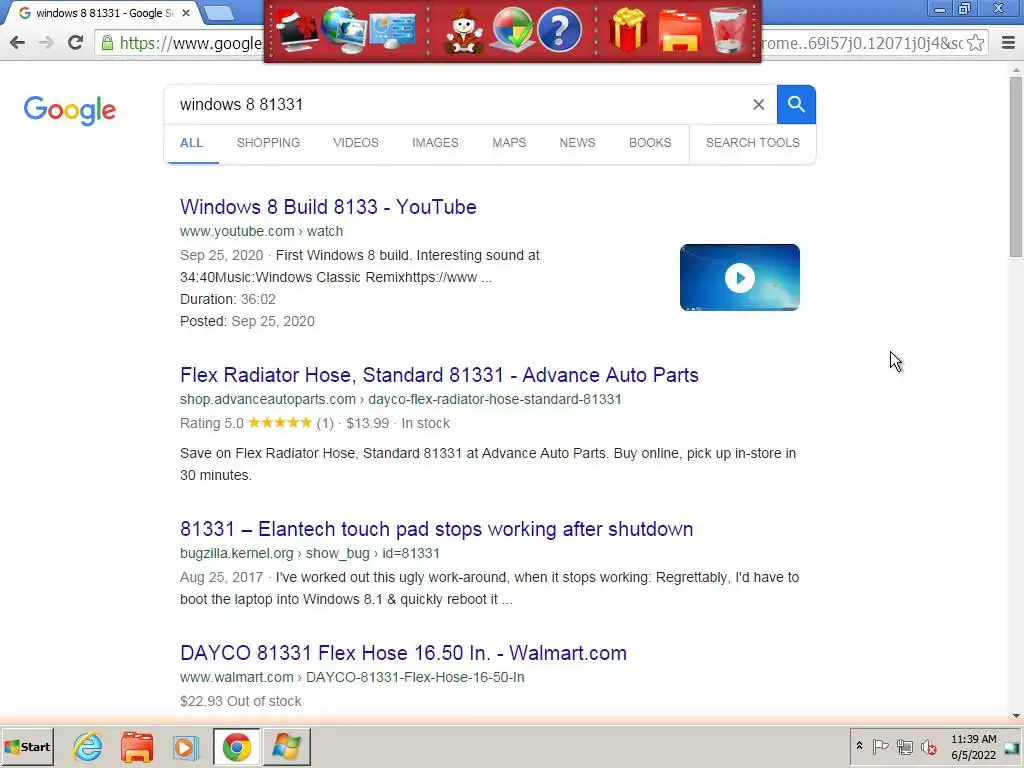Click the Show desktop button in tray corner
Image resolution: width=1024 pixels, height=768 pixels.
(x=1012, y=747)
